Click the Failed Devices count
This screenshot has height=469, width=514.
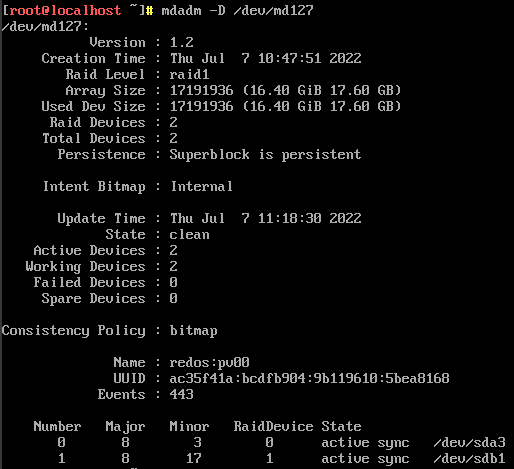(173, 282)
